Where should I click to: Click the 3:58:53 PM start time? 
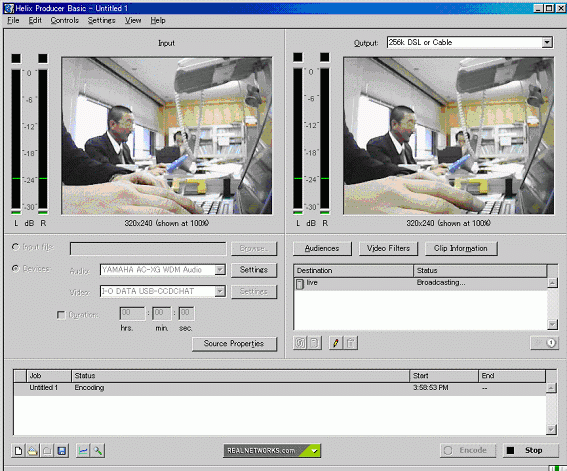point(431,387)
